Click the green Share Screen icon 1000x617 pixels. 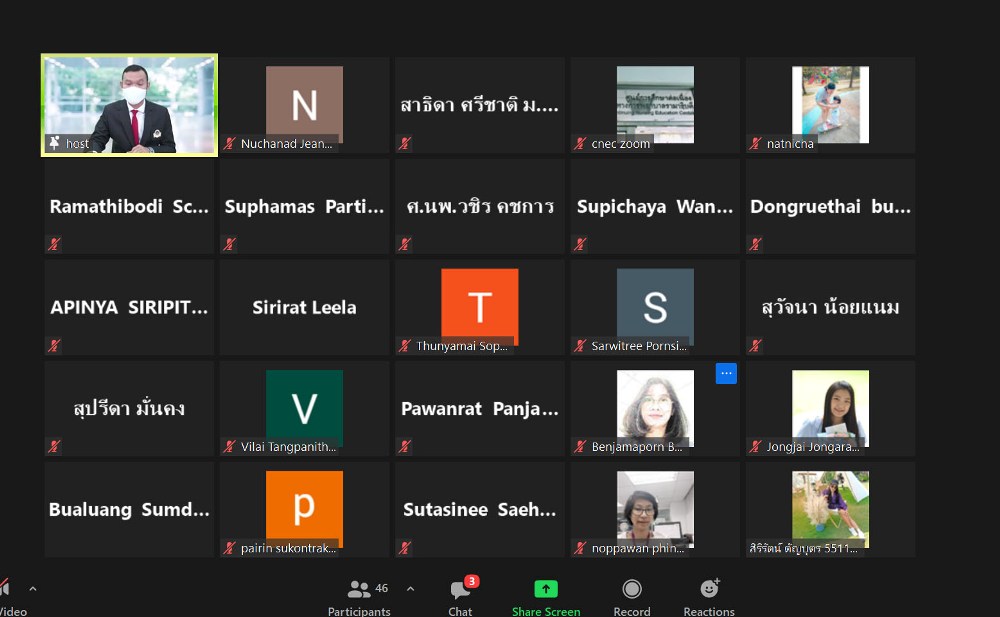[545, 589]
